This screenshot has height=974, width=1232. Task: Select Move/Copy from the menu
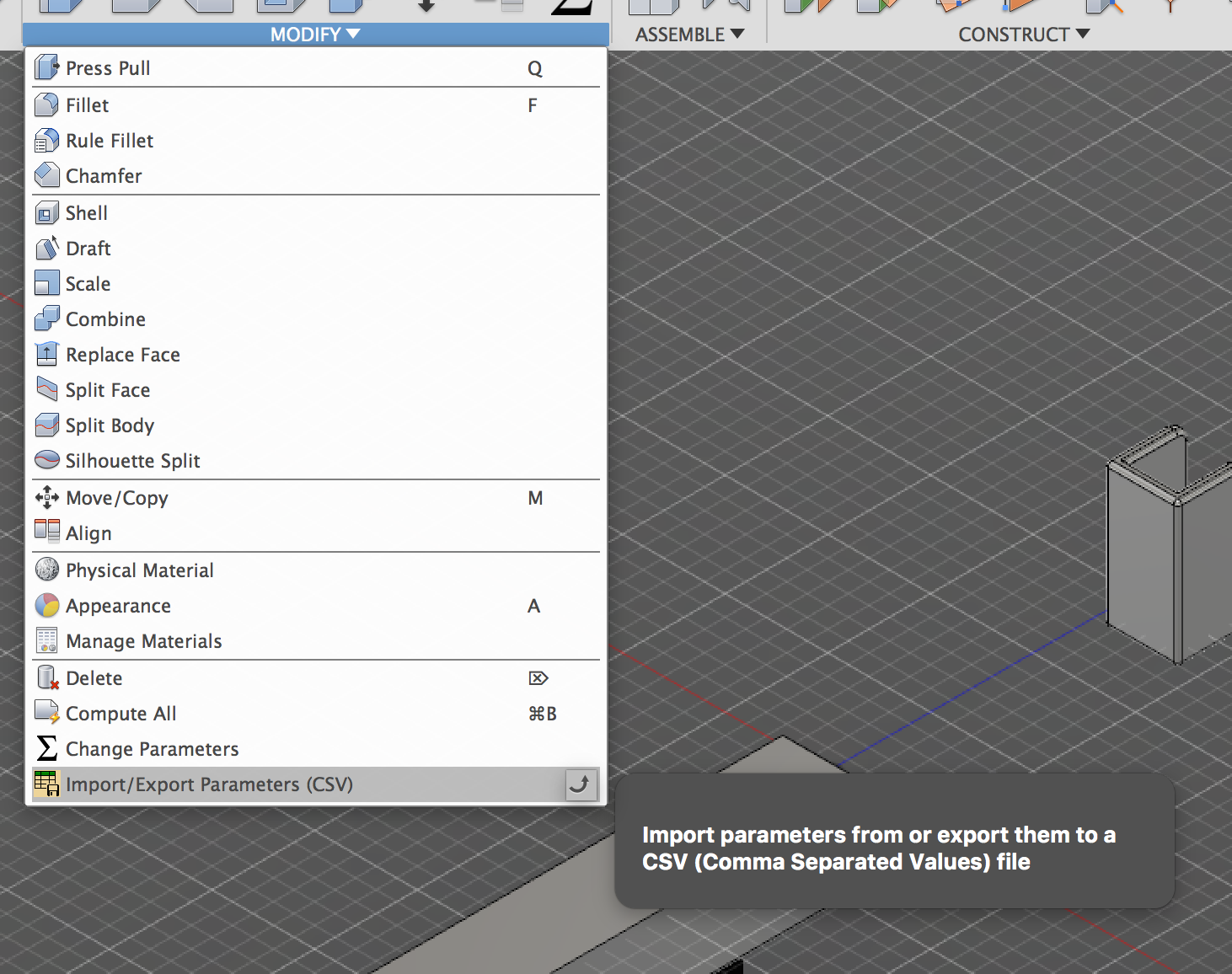[x=117, y=497]
